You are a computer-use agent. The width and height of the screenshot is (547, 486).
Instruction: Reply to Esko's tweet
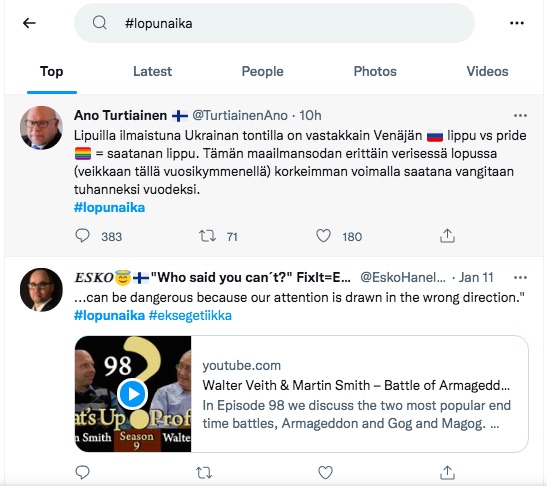click(x=83, y=472)
